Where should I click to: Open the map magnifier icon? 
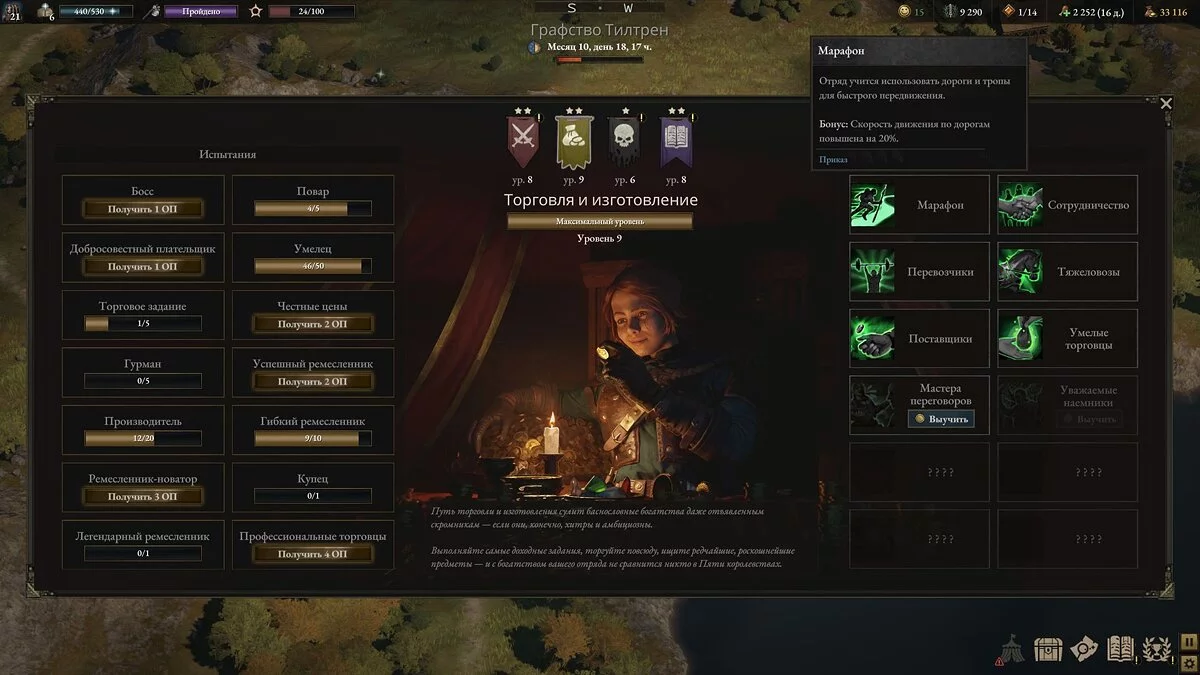click(1084, 649)
